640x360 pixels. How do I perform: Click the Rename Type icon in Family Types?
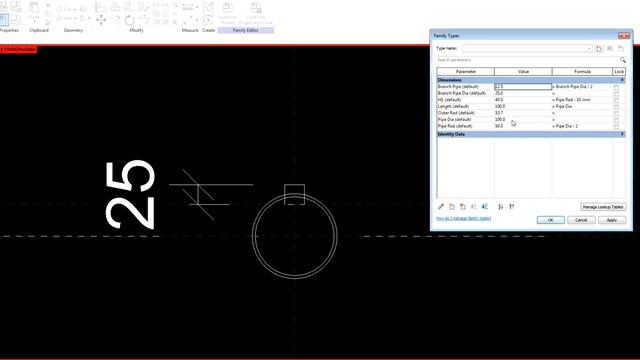tap(610, 49)
